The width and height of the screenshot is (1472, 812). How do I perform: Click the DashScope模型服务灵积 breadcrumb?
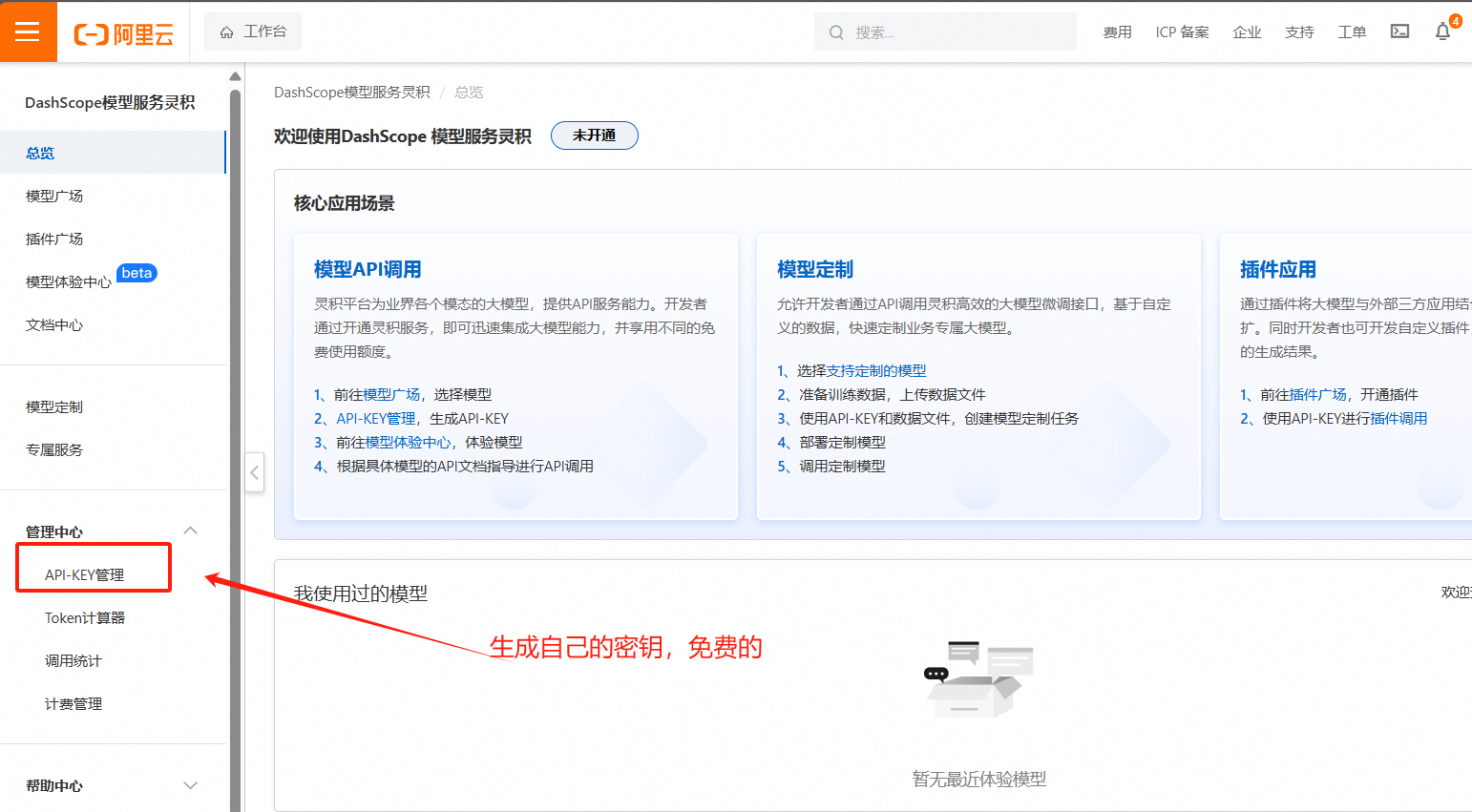point(351,93)
